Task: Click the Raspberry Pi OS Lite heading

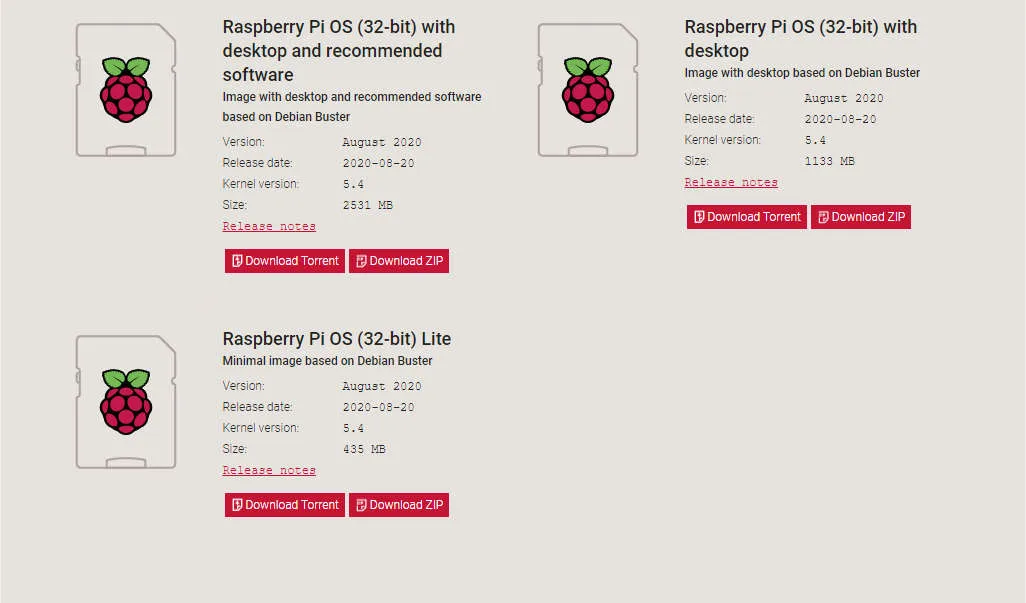Action: [x=336, y=339]
